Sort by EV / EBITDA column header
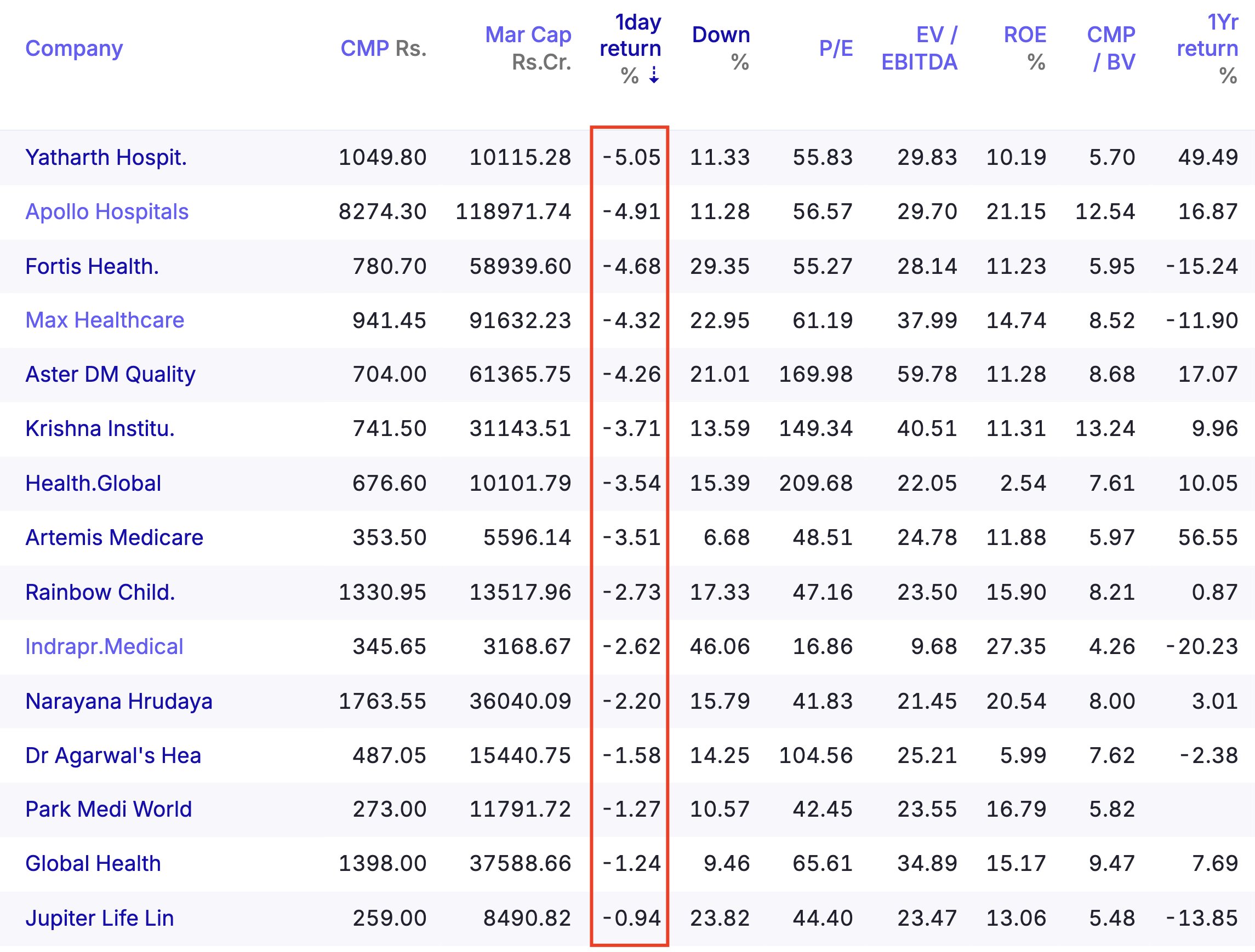Image resolution: width=1255 pixels, height=952 pixels. (919, 48)
